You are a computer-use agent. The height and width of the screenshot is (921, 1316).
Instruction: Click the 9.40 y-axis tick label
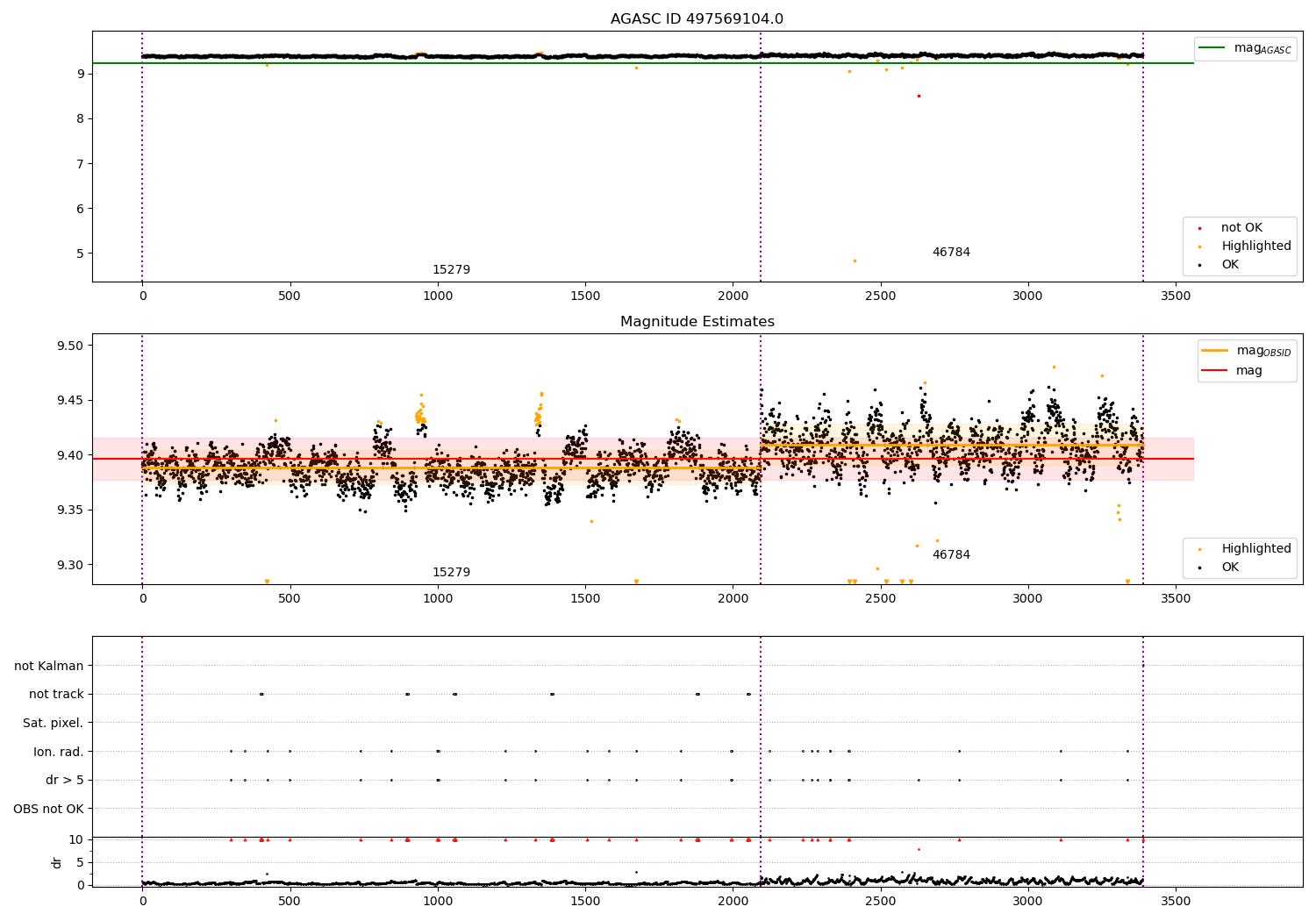(x=68, y=455)
